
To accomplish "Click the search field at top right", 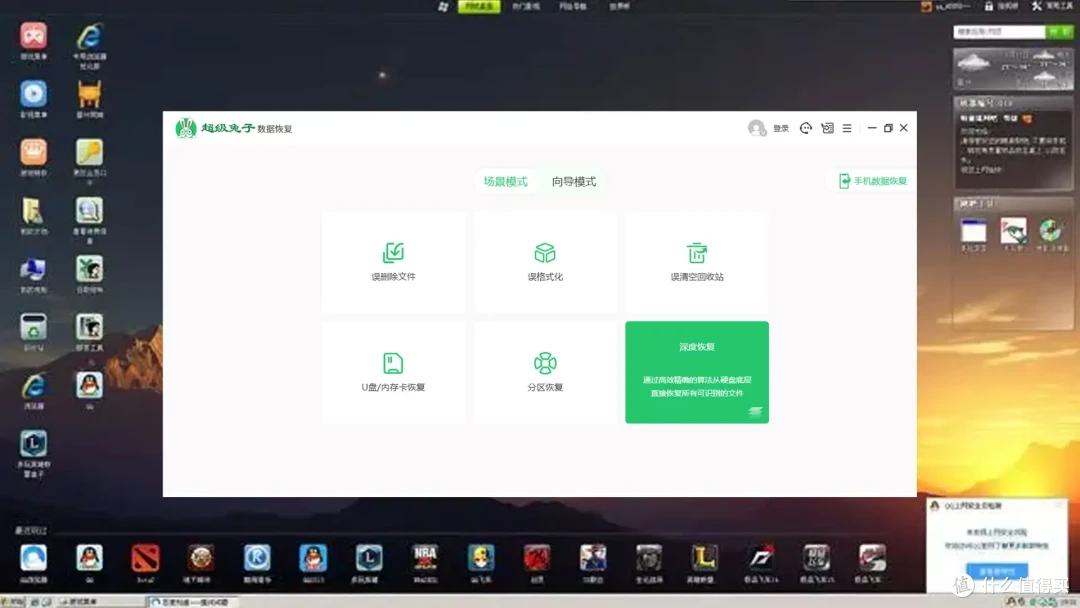I will pyautogui.click(x=999, y=32).
